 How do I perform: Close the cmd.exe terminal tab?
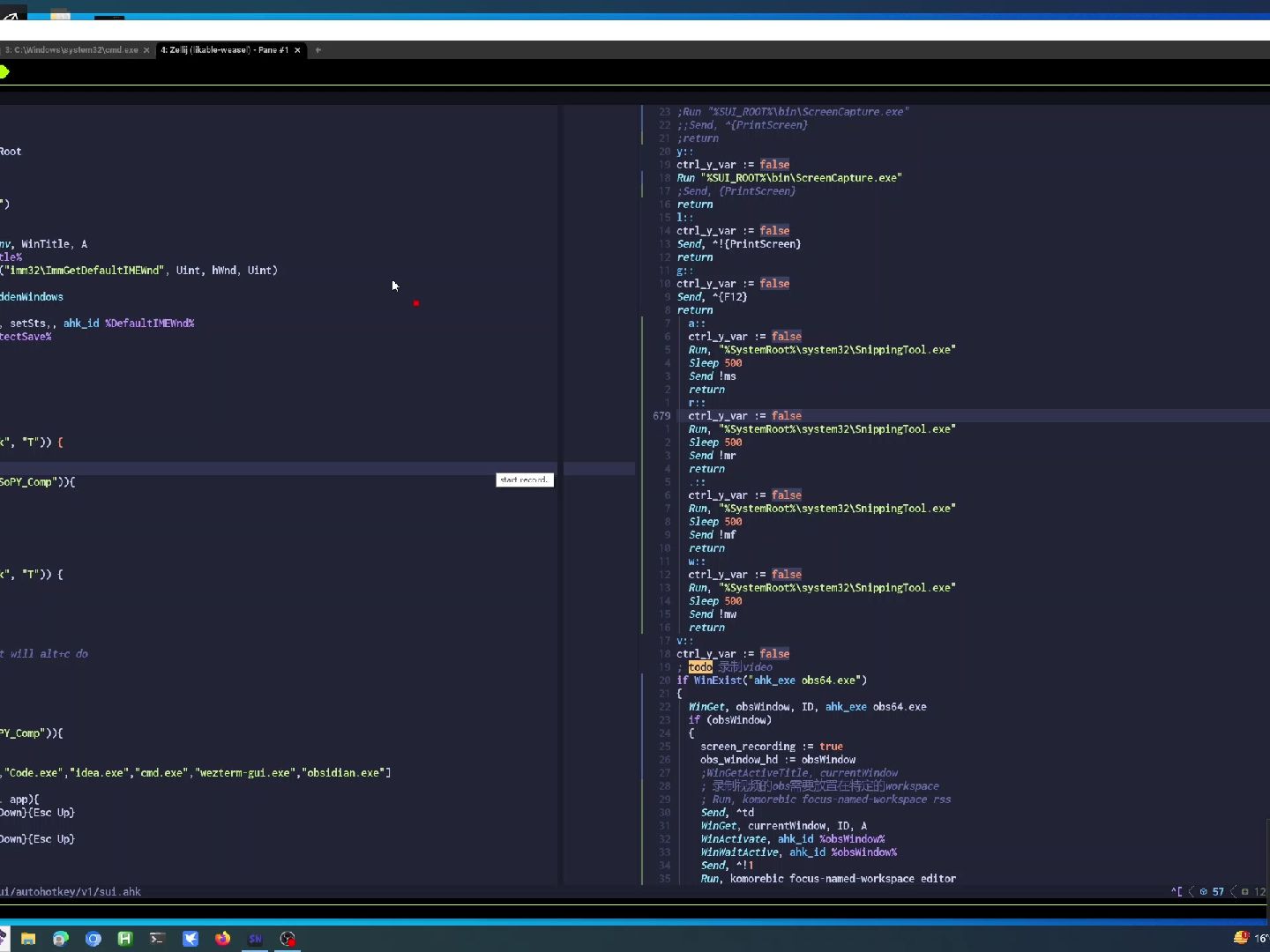[146, 50]
